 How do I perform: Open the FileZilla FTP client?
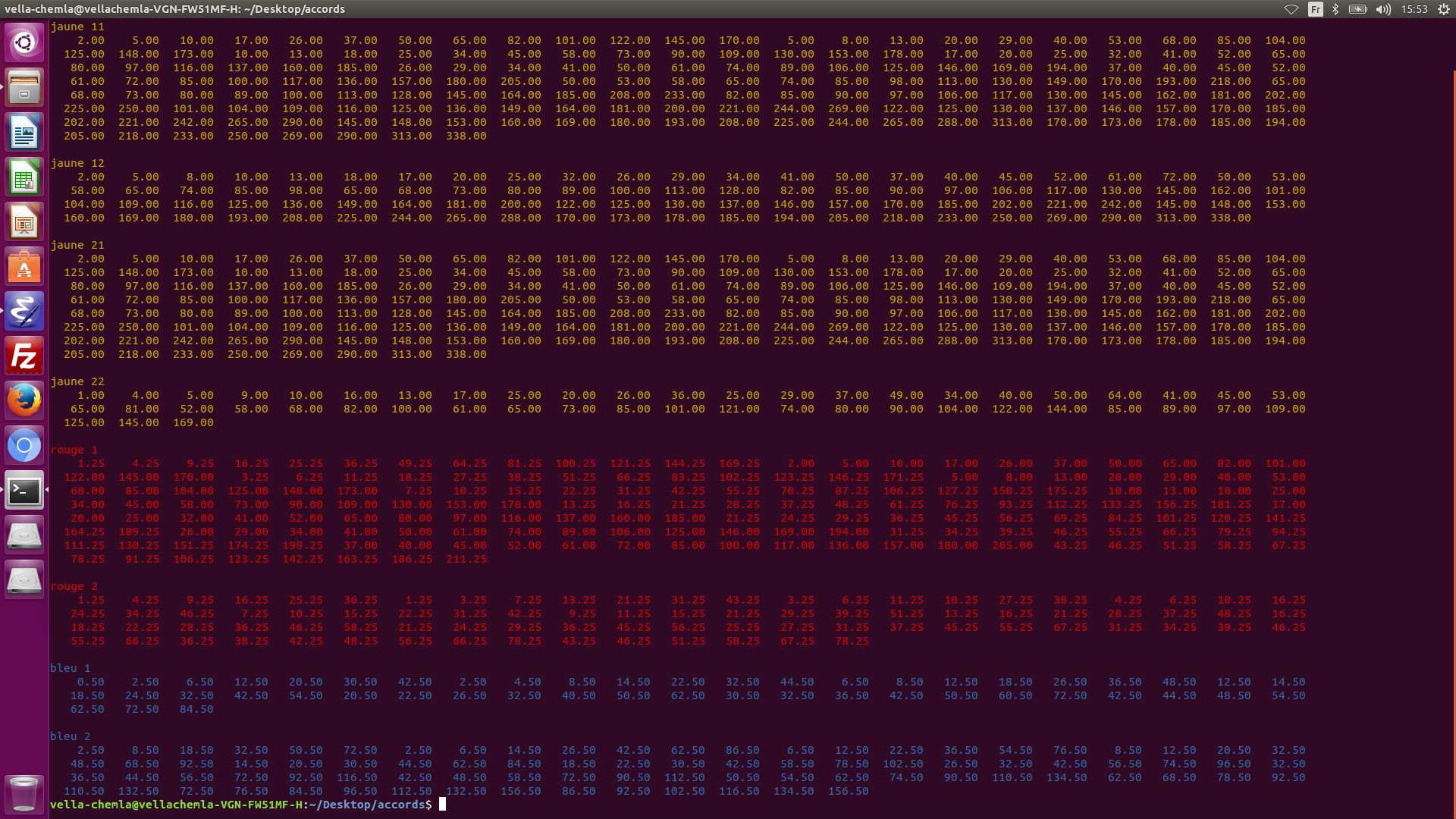click(x=24, y=356)
